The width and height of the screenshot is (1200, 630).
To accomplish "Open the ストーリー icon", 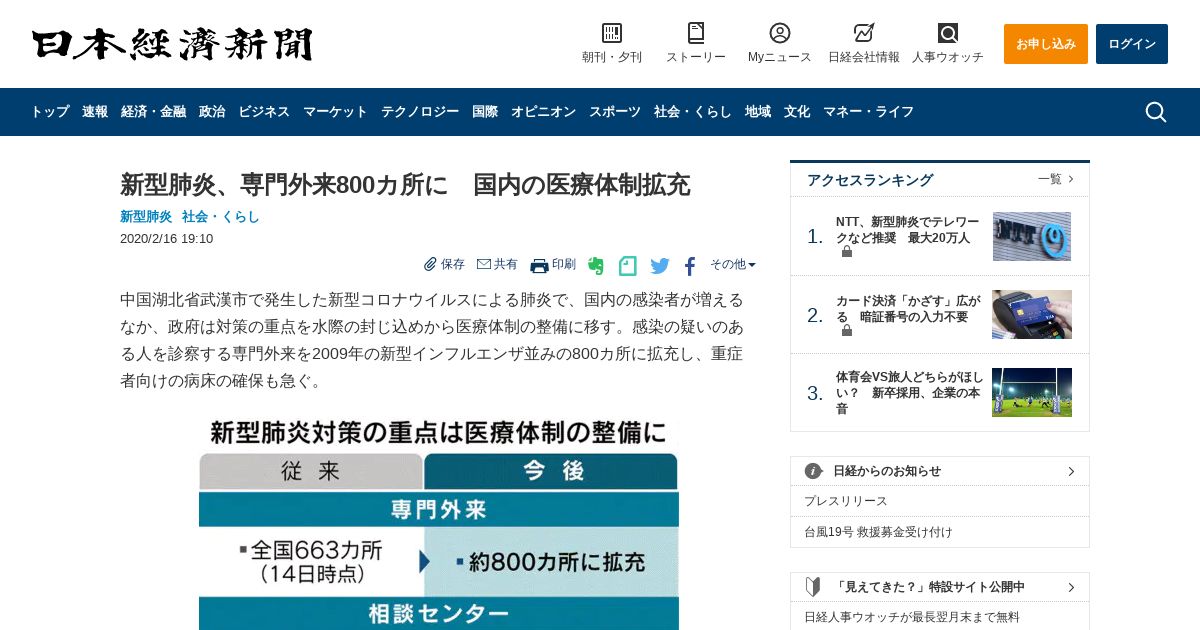I will click(696, 33).
